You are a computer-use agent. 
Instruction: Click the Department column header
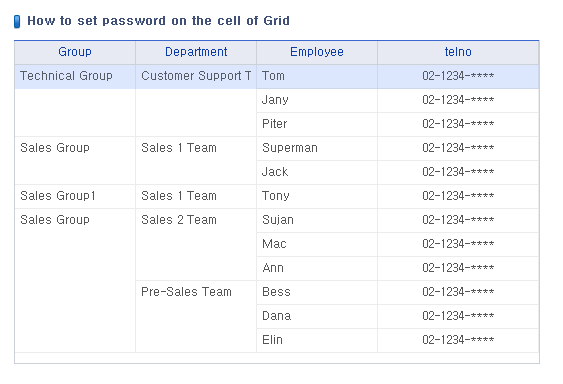pyautogui.click(x=196, y=52)
